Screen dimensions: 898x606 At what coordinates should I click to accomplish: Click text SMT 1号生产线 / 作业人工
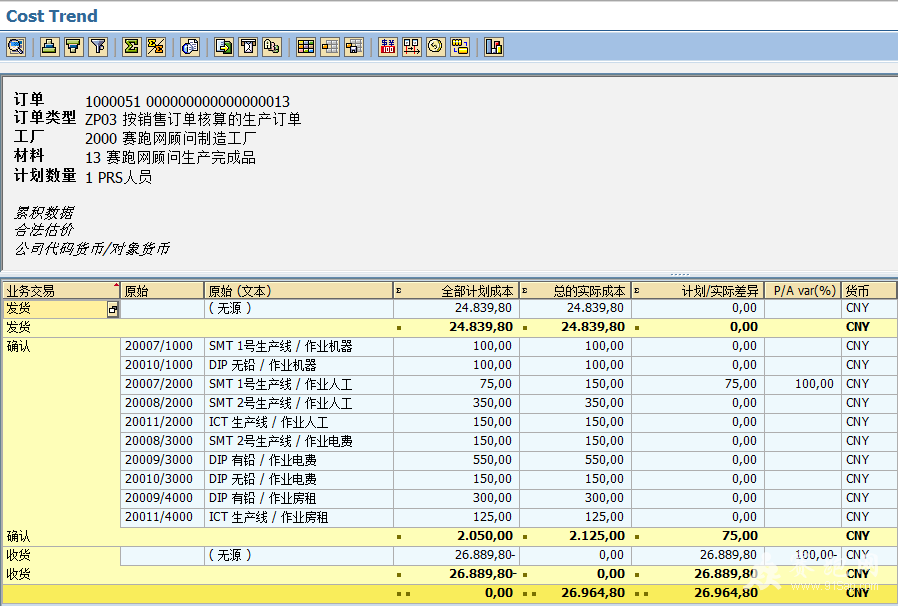(281, 384)
